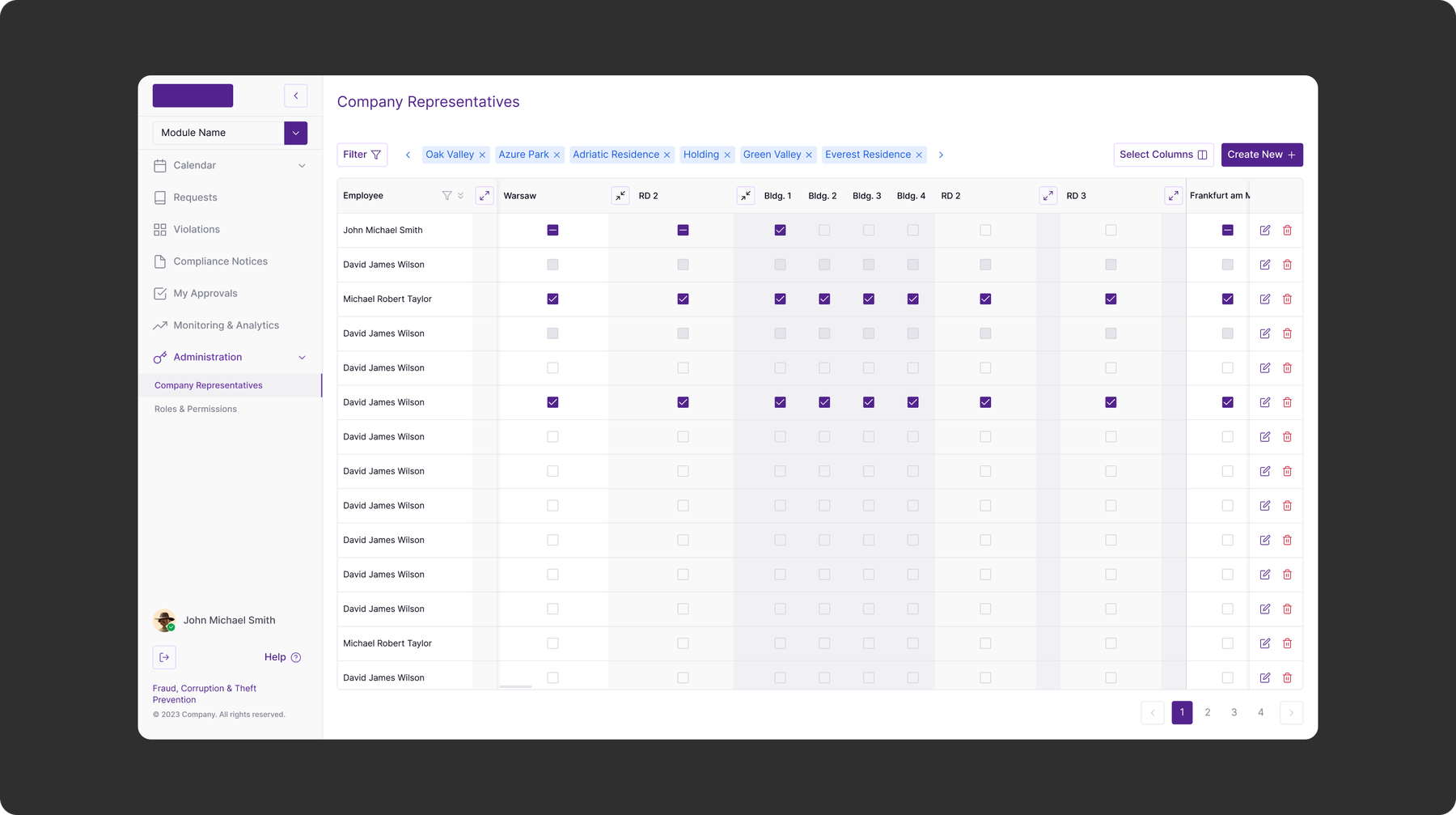
Task: Click the Create New button
Action: 1262,155
